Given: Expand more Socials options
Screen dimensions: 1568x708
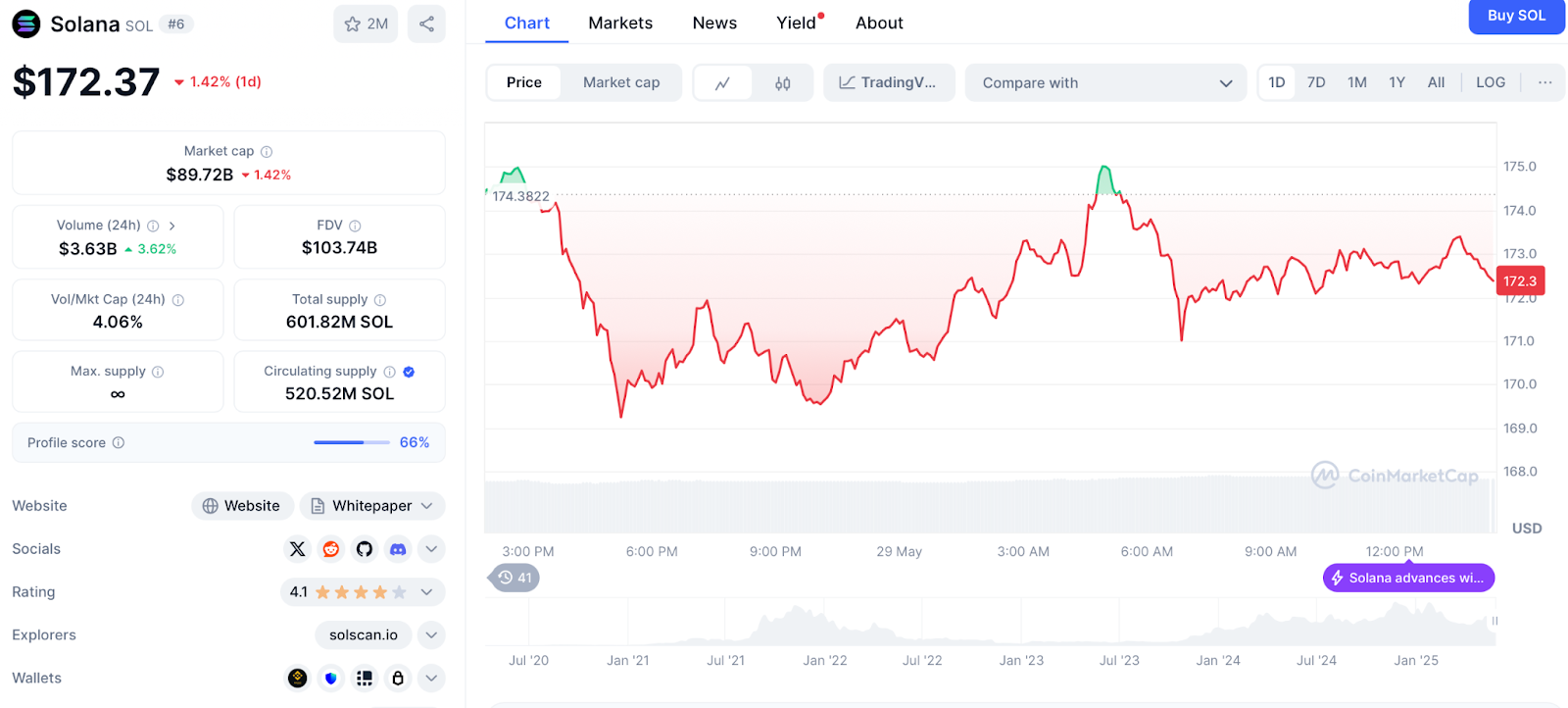Looking at the screenshot, I should (431, 549).
